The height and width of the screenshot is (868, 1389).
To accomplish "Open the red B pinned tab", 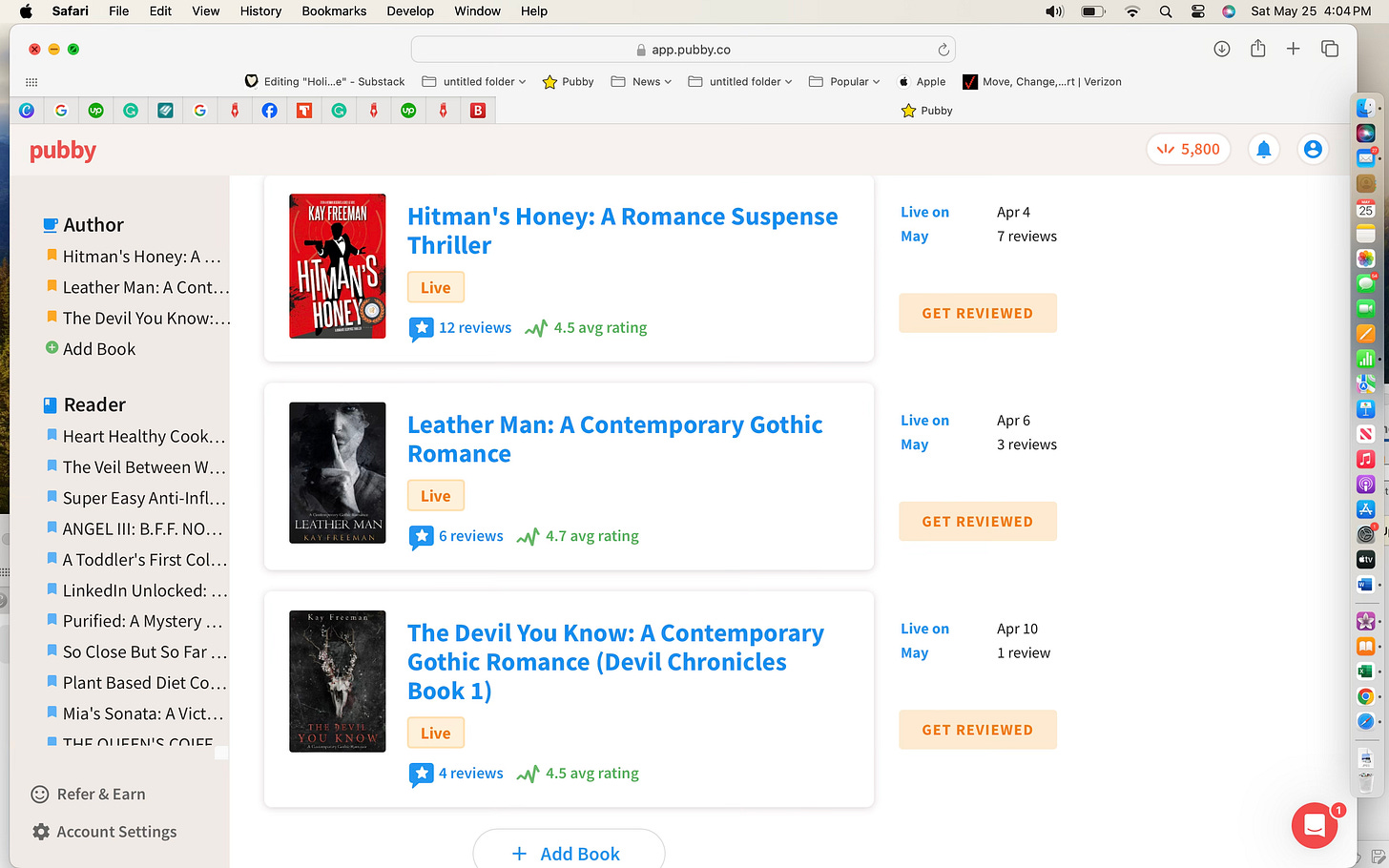I will click(x=478, y=111).
